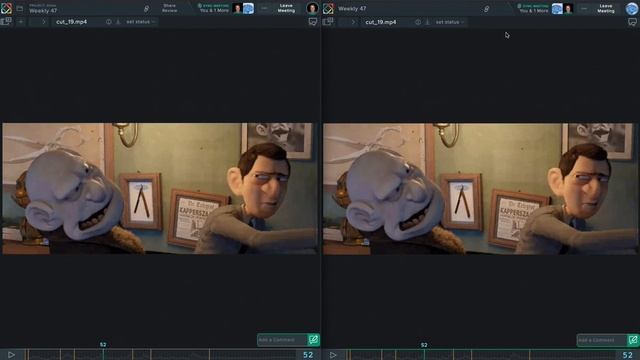Screen dimensions: 640x360
Task: Click the frame 52 playhead marker, right window
Action: (424, 345)
